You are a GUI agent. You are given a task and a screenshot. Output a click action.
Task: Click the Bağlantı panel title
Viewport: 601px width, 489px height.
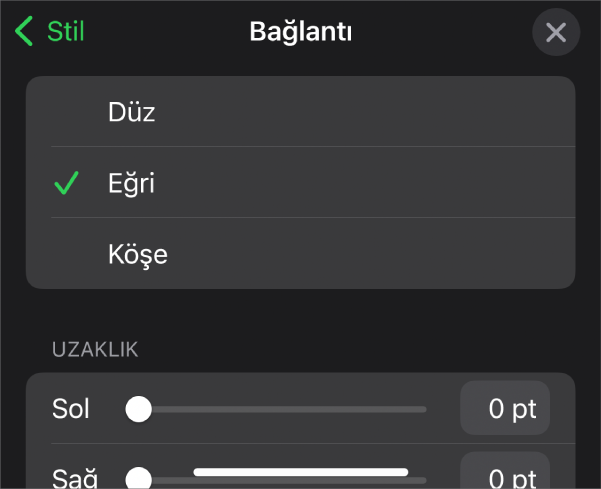click(x=300, y=32)
